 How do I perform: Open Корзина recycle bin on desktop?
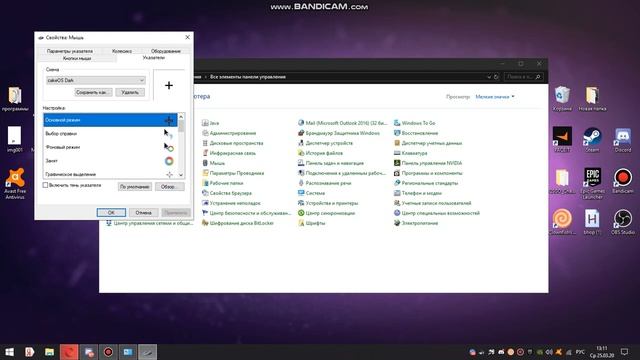tap(562, 98)
